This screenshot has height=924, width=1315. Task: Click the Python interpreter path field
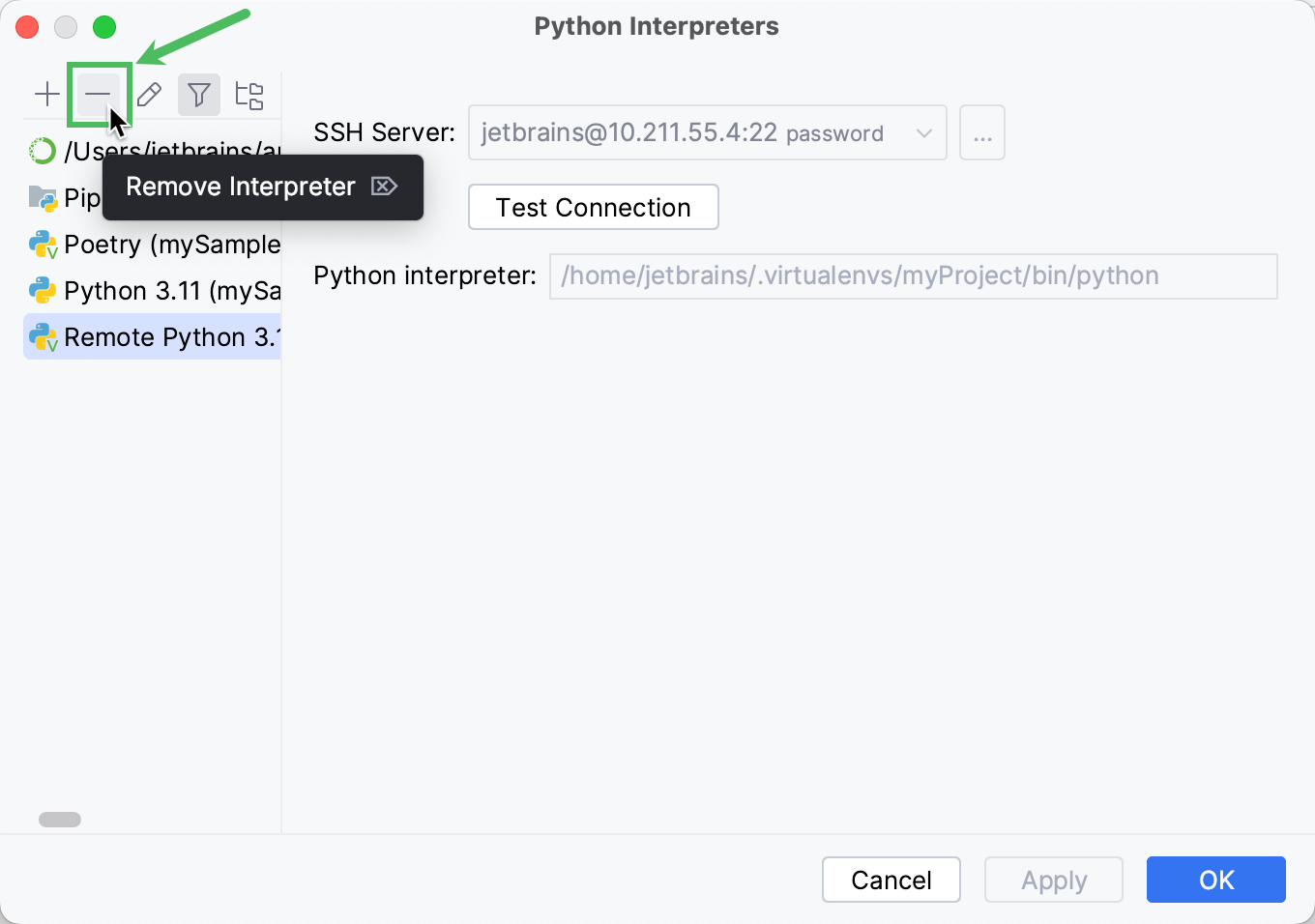tap(914, 276)
